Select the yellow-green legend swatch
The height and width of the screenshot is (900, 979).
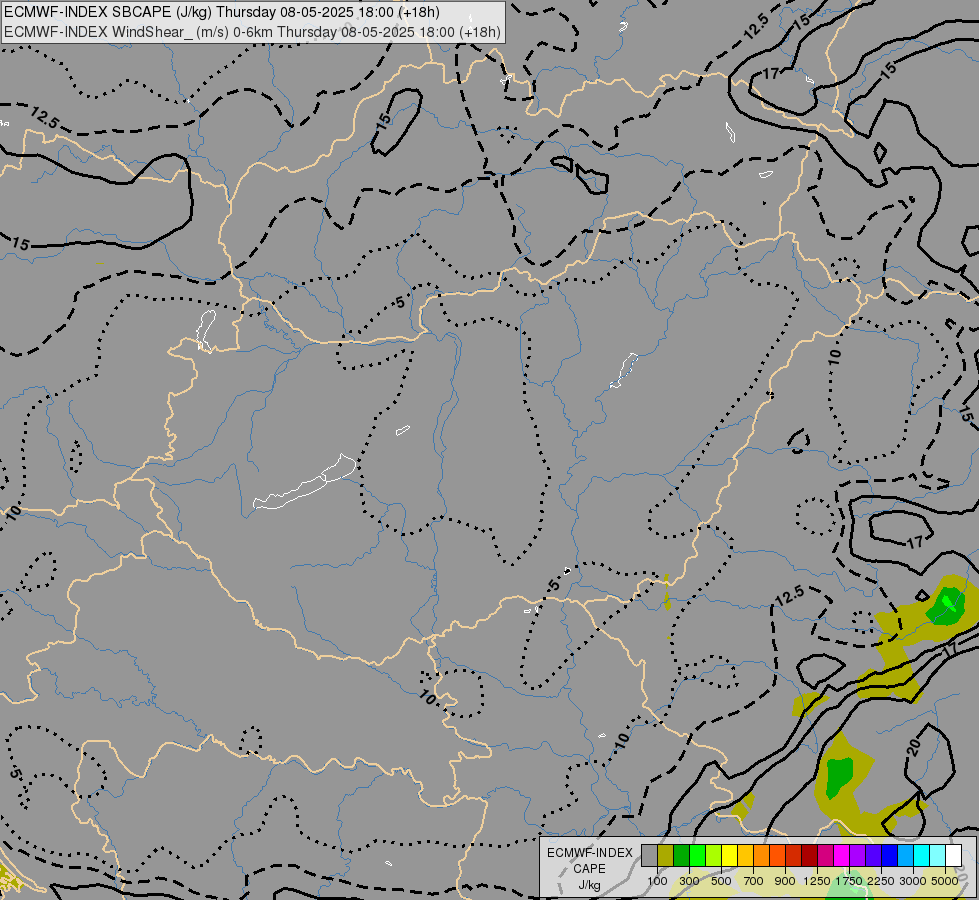714,855
